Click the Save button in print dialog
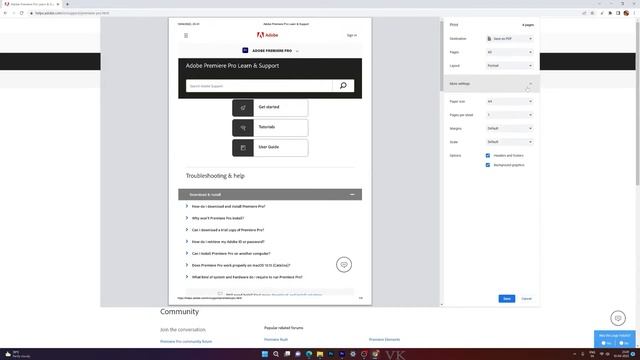Screen dimensions: 640x360 point(507,299)
